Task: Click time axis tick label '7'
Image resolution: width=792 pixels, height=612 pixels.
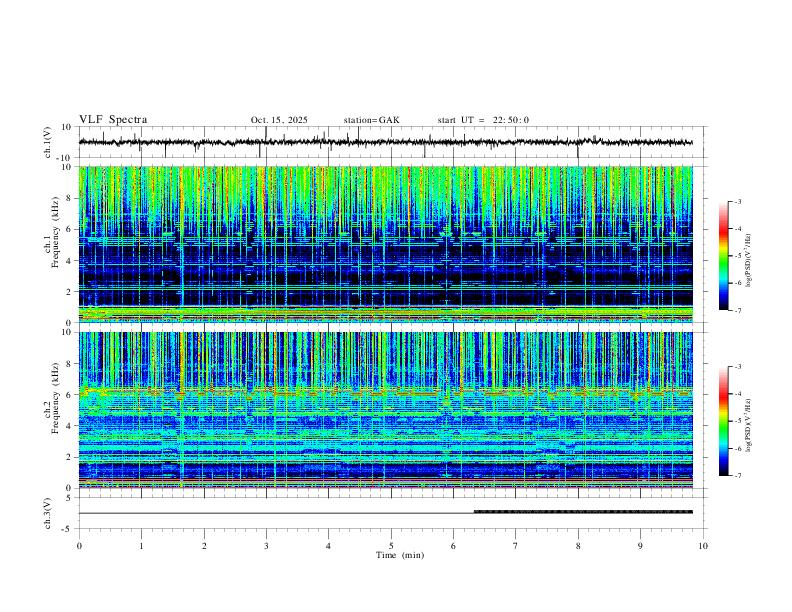Action: point(516,546)
